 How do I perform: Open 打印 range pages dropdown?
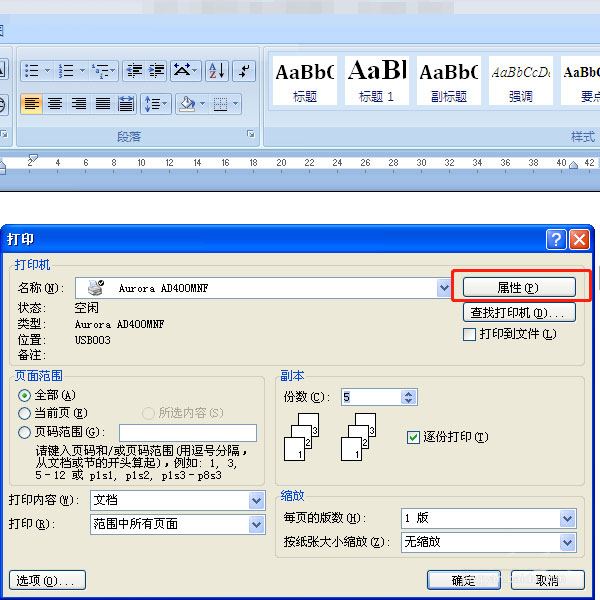[256, 524]
